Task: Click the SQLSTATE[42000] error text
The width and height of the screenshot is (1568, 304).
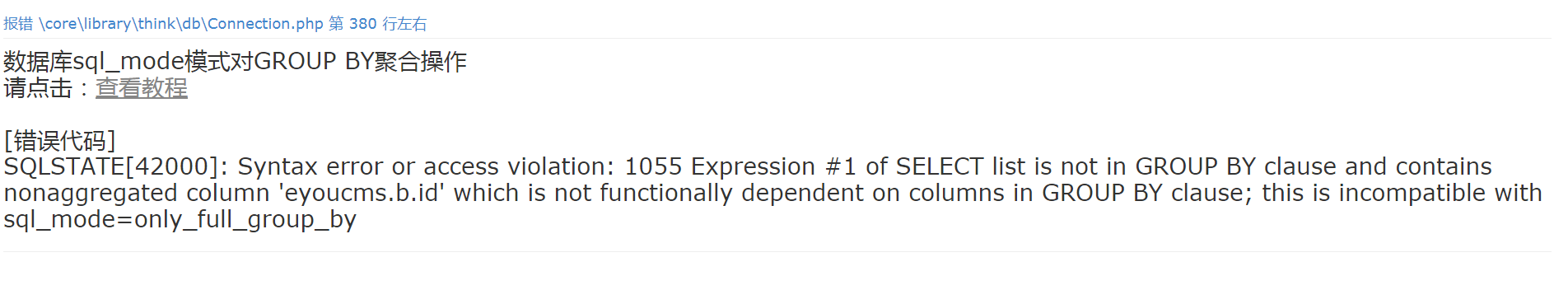Action: pyautogui.click(x=111, y=166)
